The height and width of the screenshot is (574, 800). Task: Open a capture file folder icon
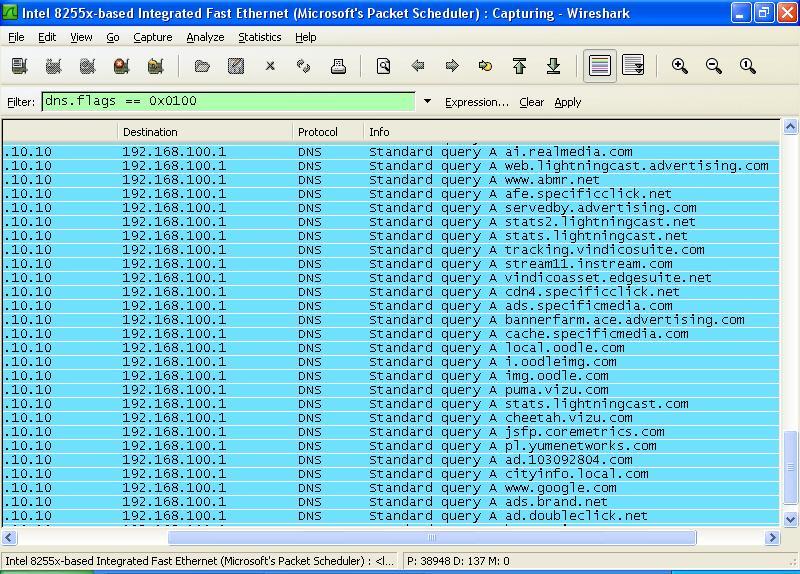point(202,66)
